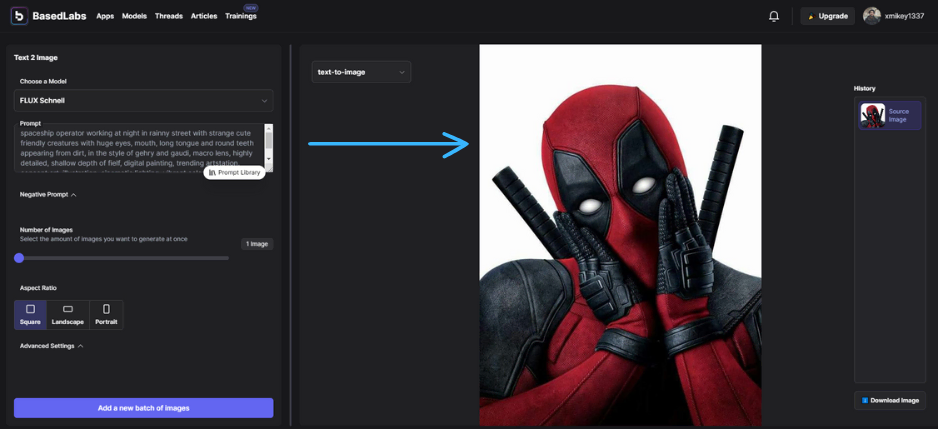The height and width of the screenshot is (429, 938).
Task: Click the Number of Images slider handle
Action: coord(19,258)
